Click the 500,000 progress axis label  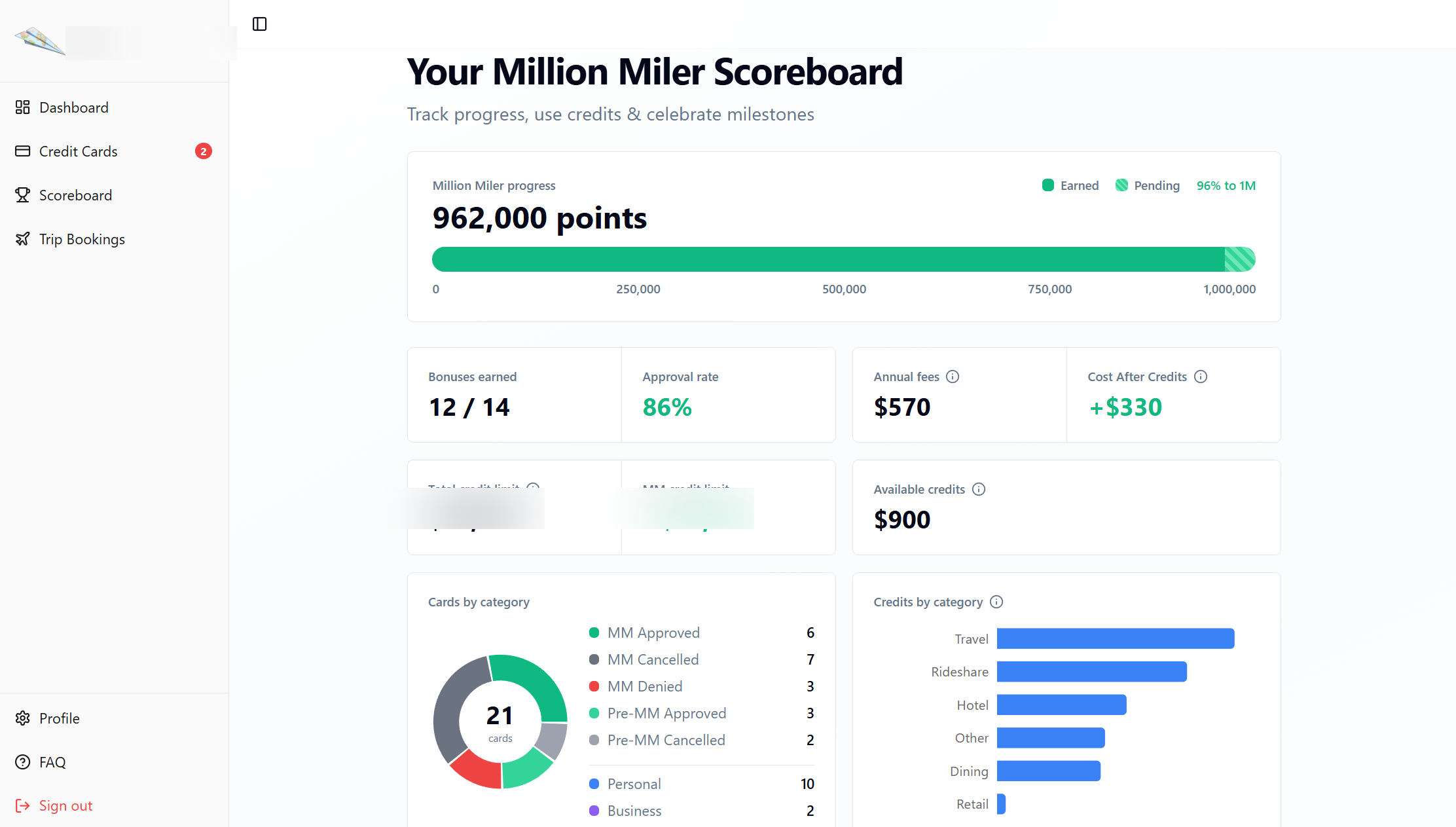point(844,289)
